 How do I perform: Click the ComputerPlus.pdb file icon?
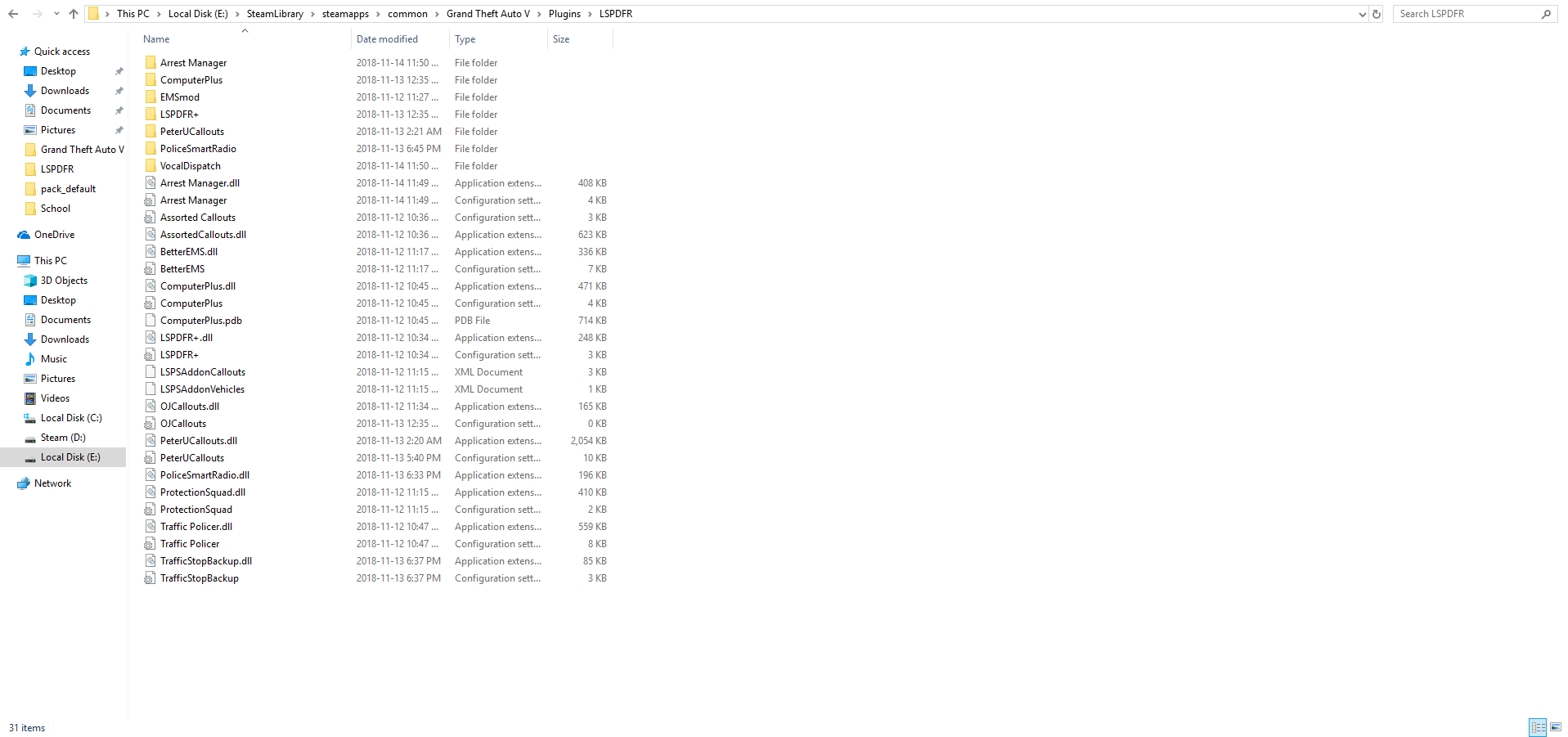151,321
